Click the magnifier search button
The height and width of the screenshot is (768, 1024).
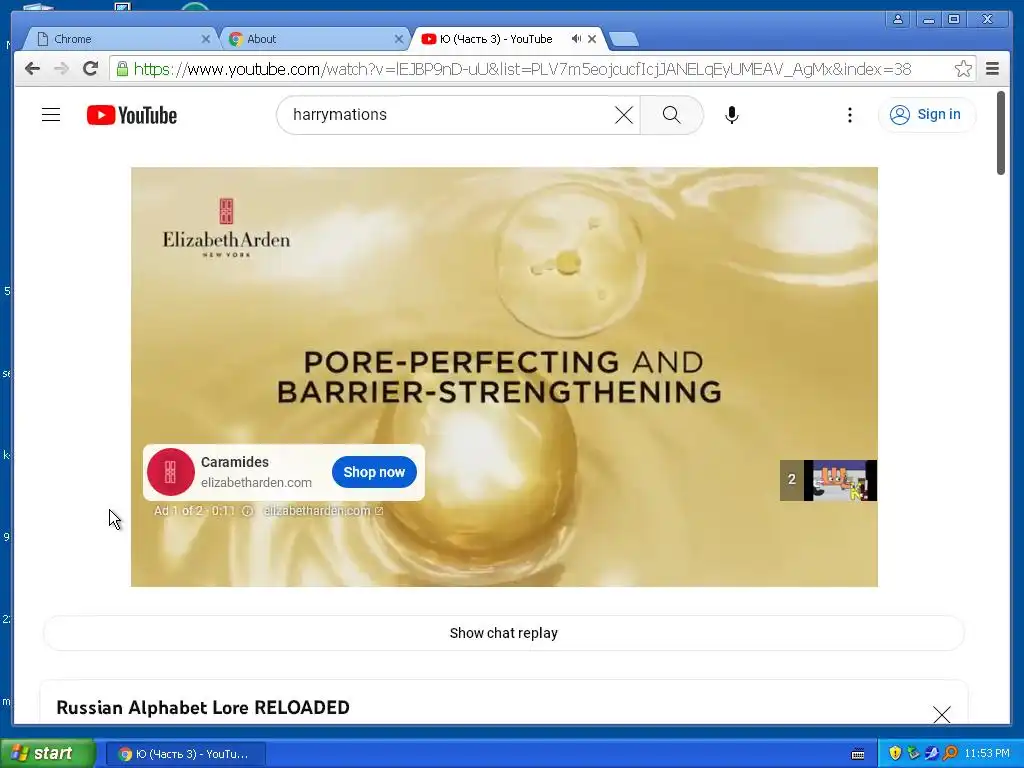pos(671,115)
